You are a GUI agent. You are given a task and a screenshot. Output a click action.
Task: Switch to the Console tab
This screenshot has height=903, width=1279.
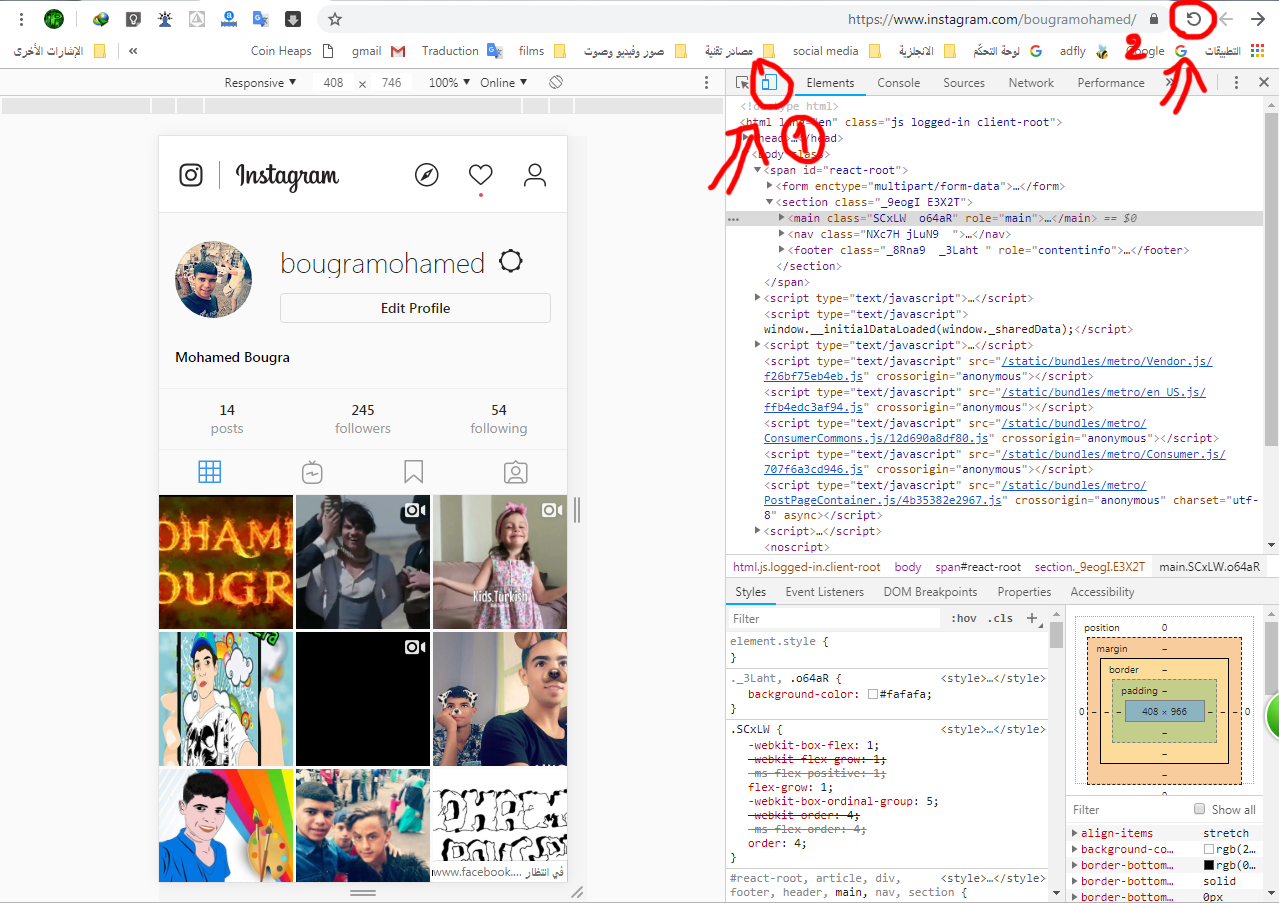[x=898, y=83]
